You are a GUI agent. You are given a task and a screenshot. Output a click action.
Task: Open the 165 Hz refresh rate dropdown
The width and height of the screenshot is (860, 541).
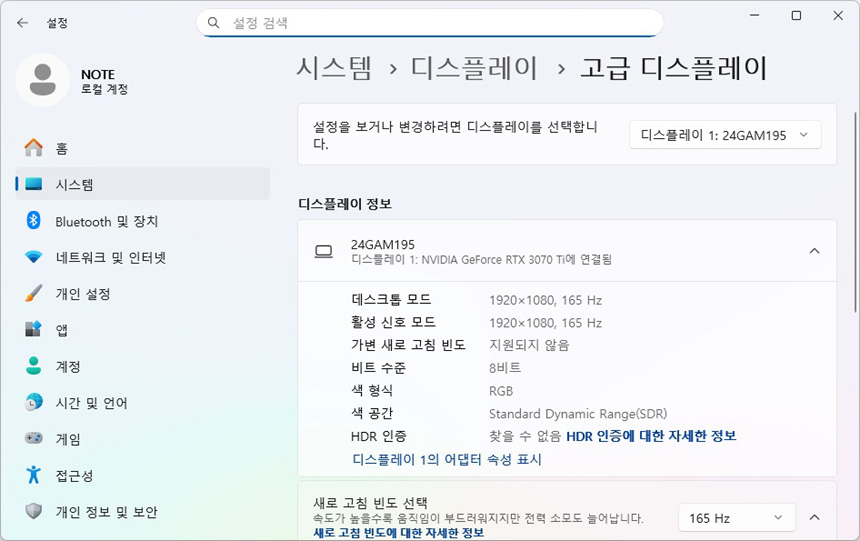pyautogui.click(x=736, y=518)
